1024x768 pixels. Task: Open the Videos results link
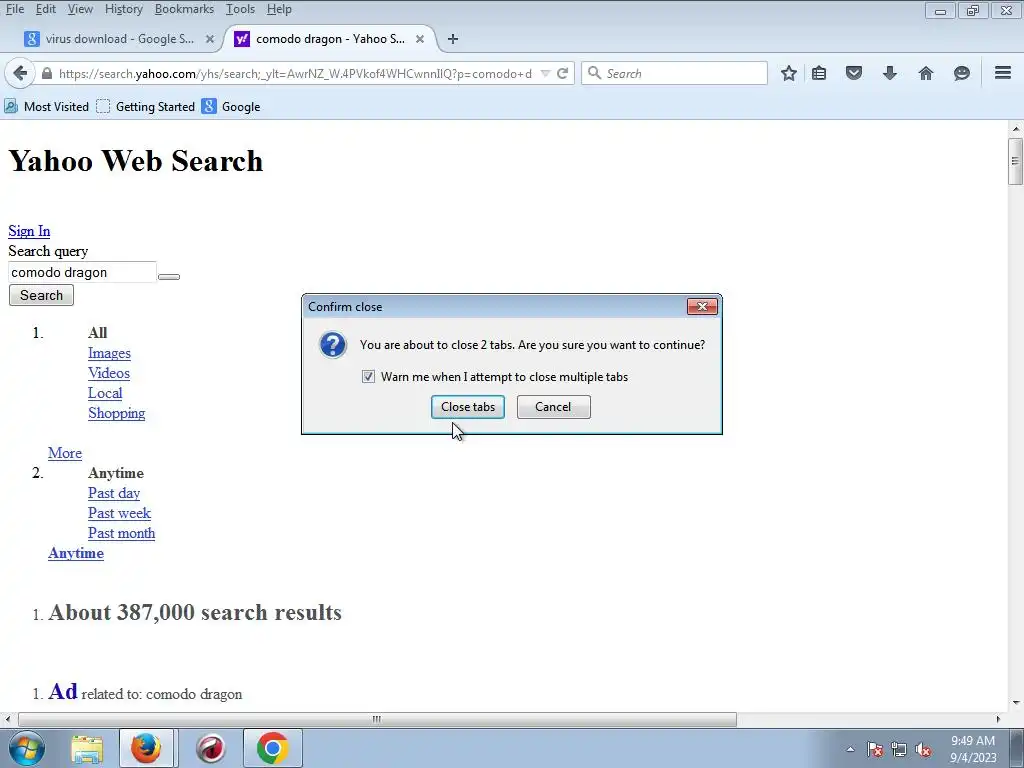pos(109,373)
